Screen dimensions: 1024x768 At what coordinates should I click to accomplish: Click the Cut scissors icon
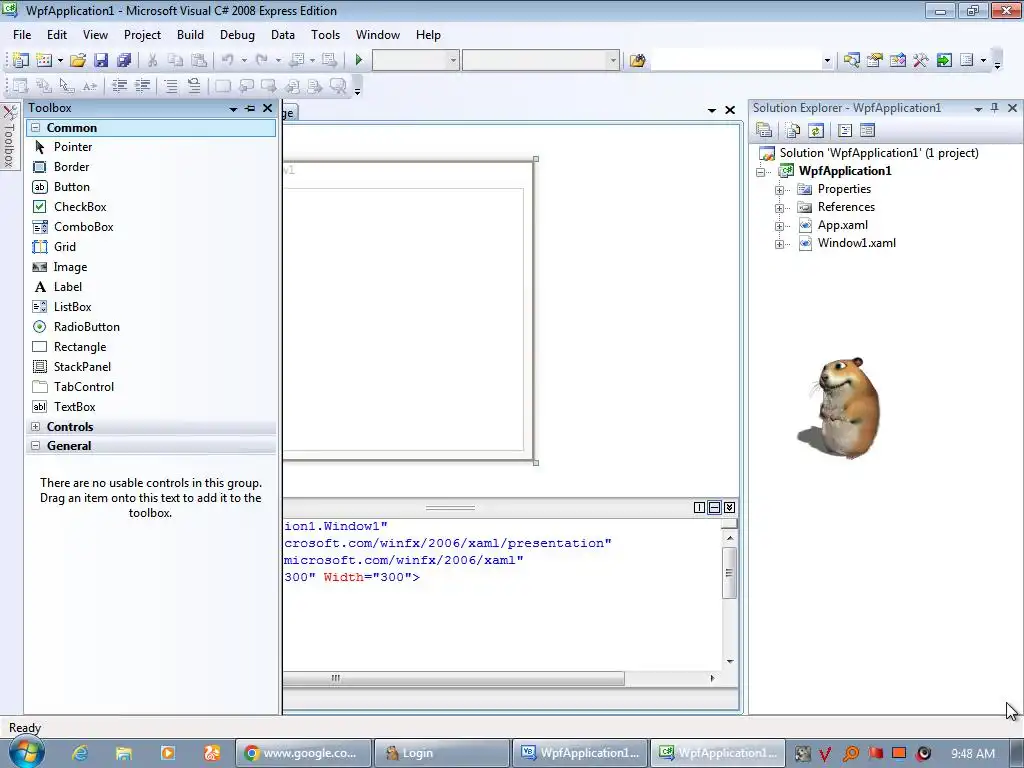pos(152,60)
